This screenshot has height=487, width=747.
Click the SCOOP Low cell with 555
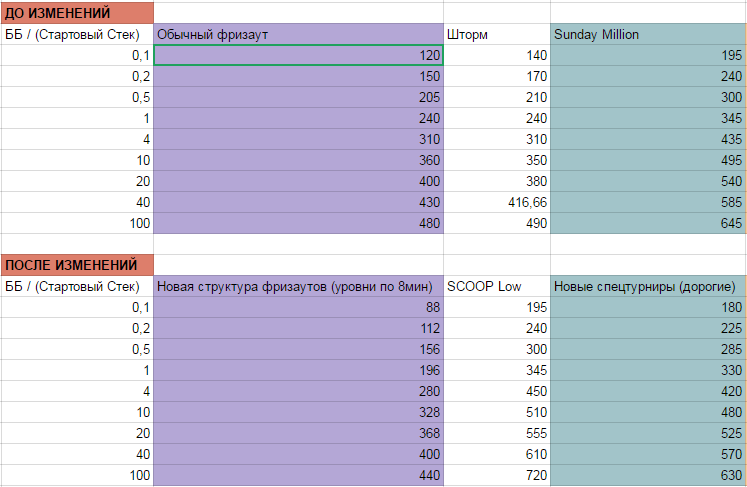(x=496, y=433)
